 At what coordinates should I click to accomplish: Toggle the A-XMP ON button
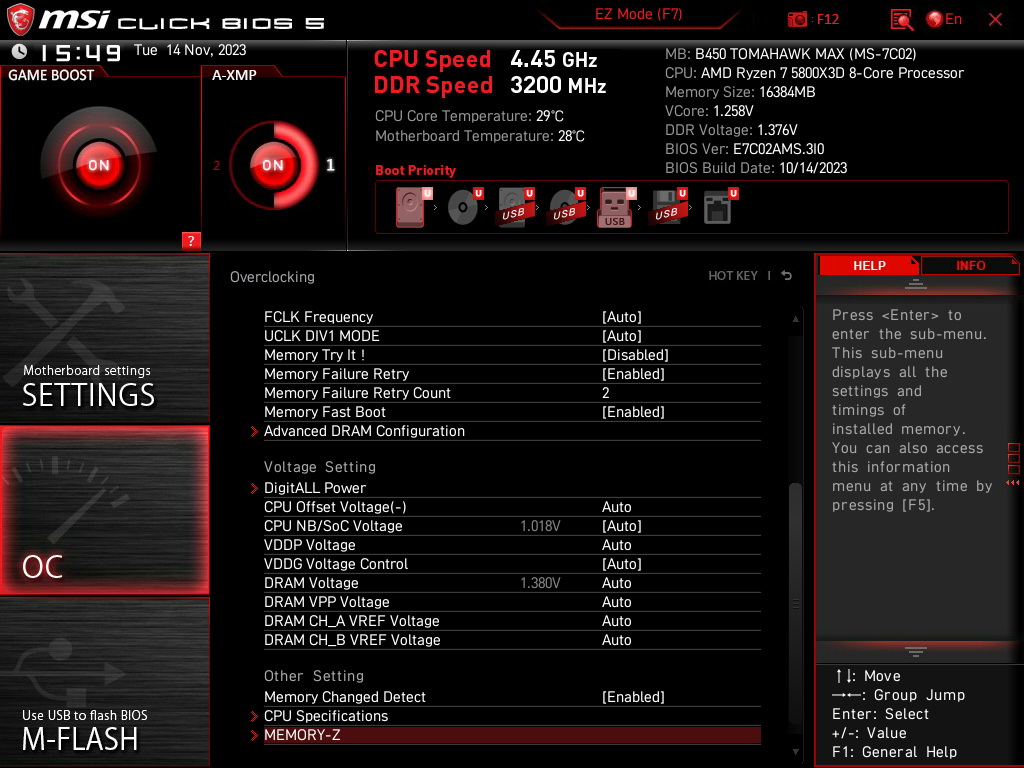click(273, 165)
